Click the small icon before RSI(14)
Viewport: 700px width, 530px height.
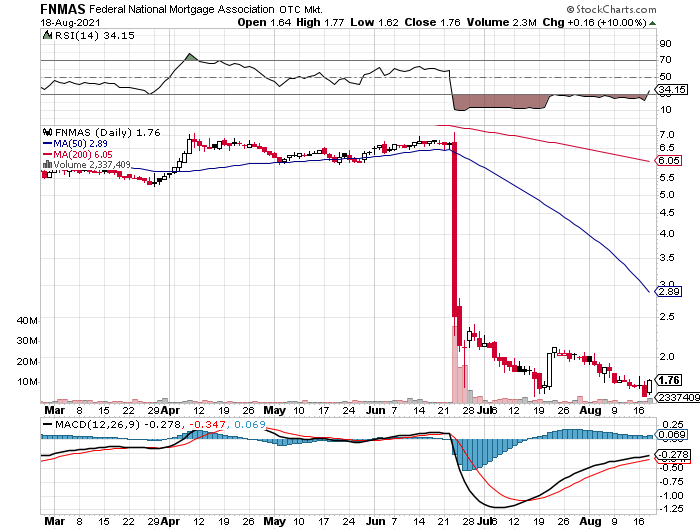pos(47,35)
